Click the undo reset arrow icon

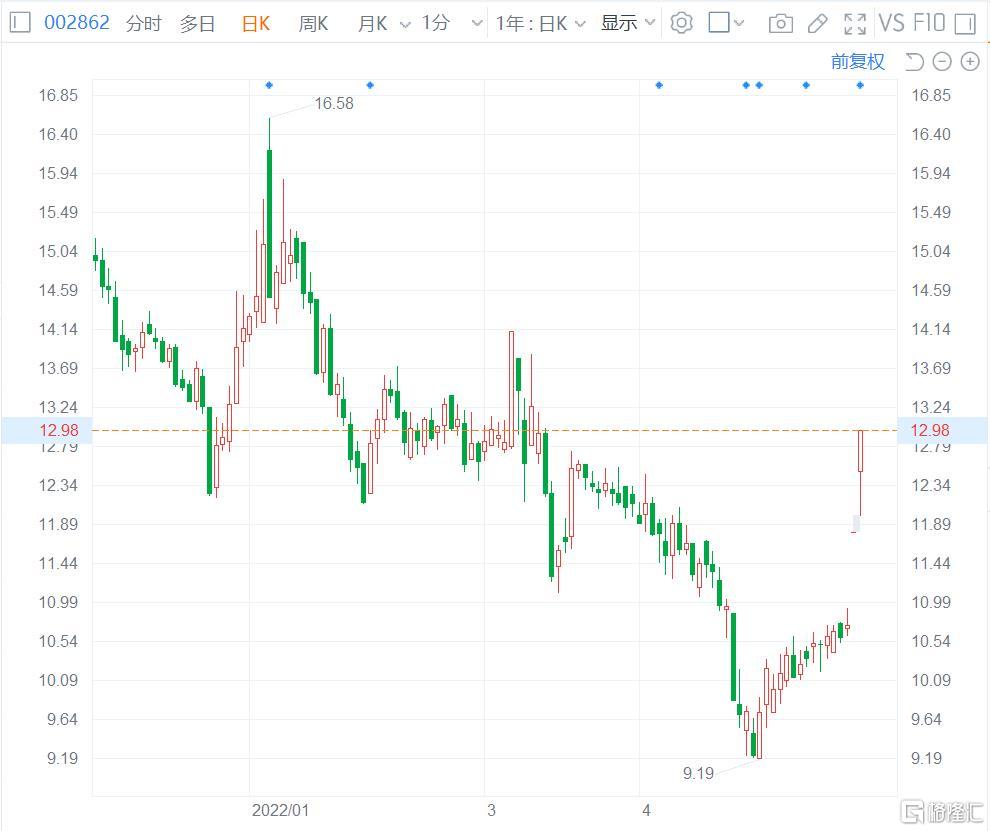914,61
